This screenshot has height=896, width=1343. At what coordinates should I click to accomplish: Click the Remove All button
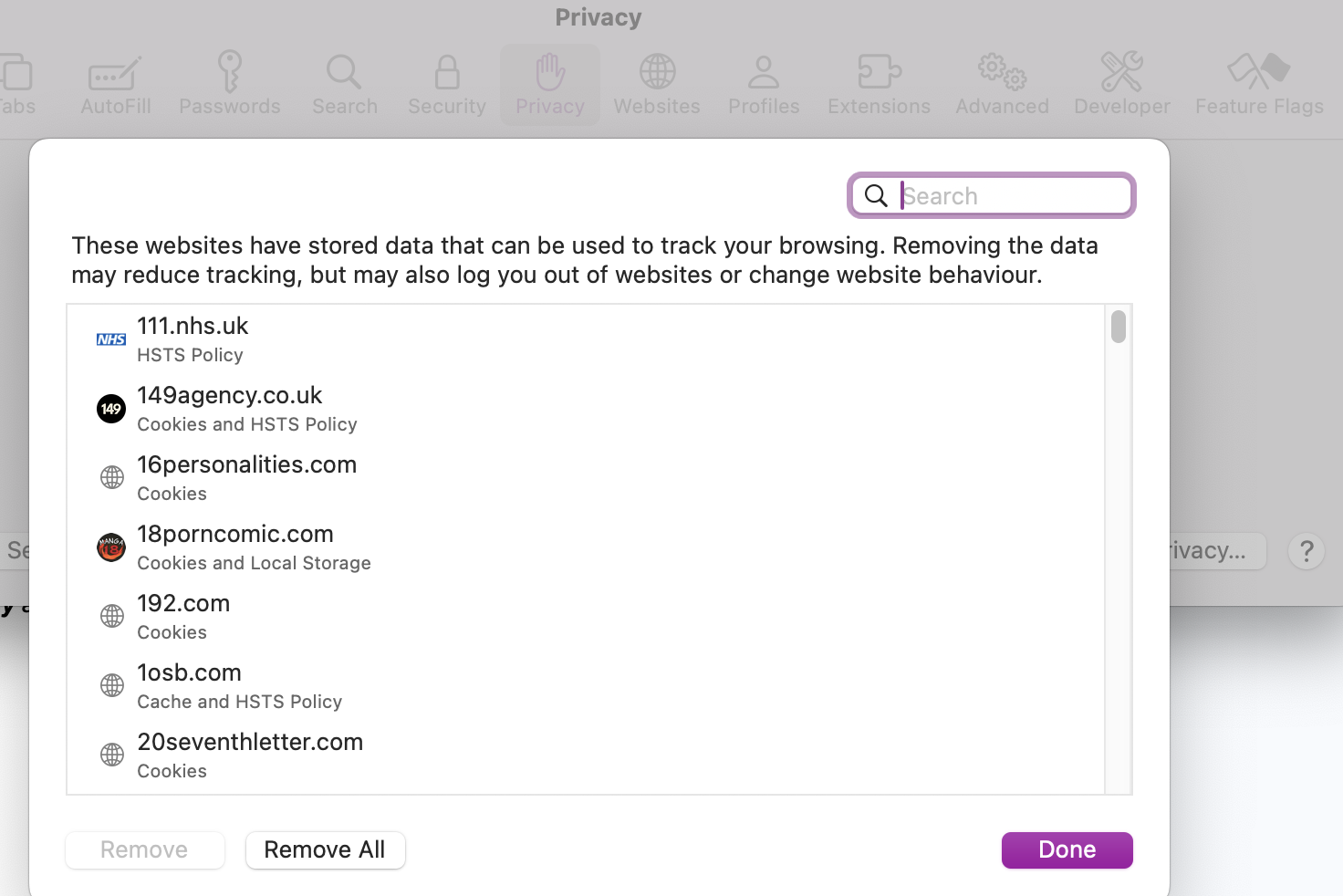(x=325, y=849)
